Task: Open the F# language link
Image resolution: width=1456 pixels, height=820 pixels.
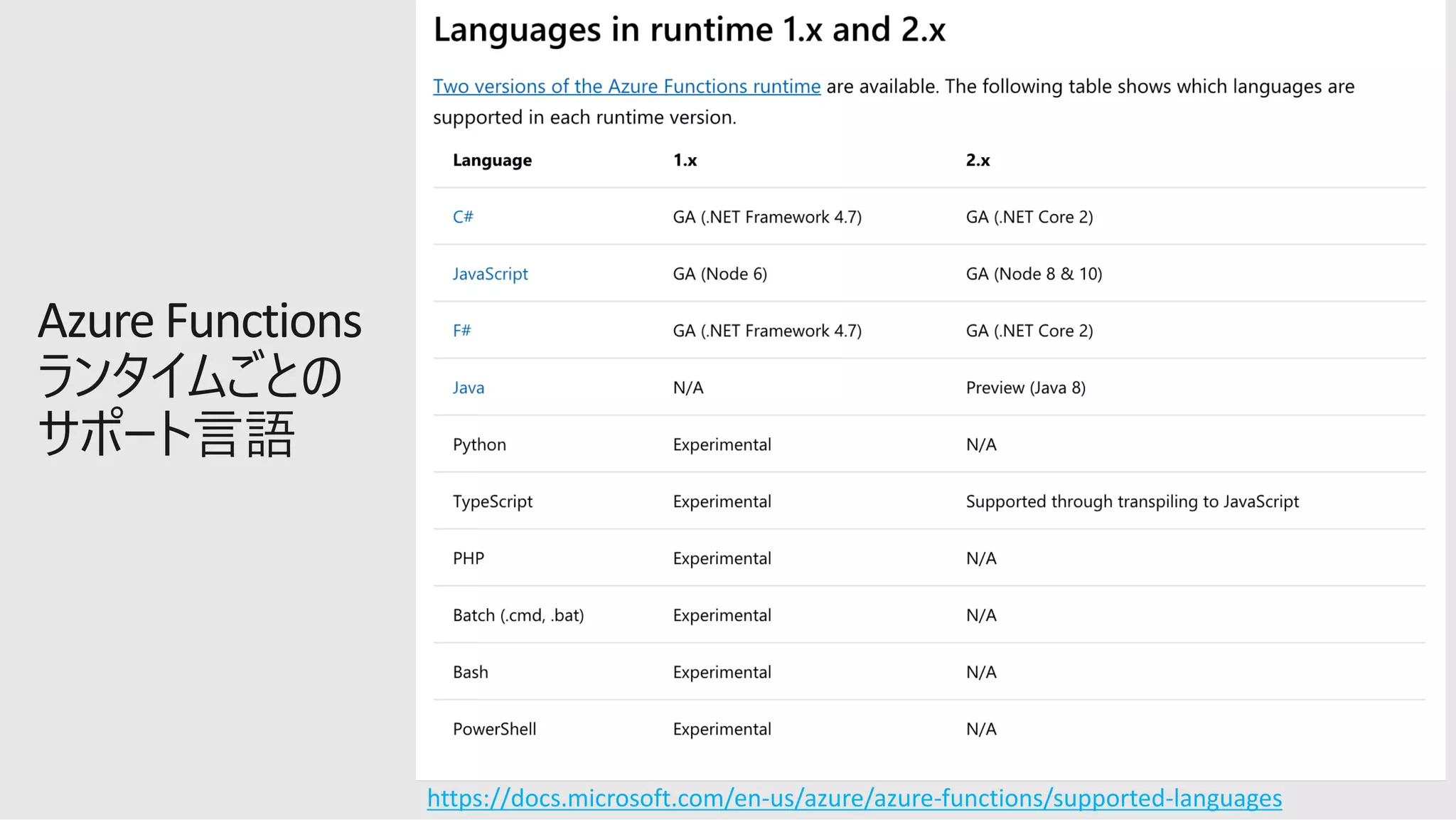Action: coord(462,331)
